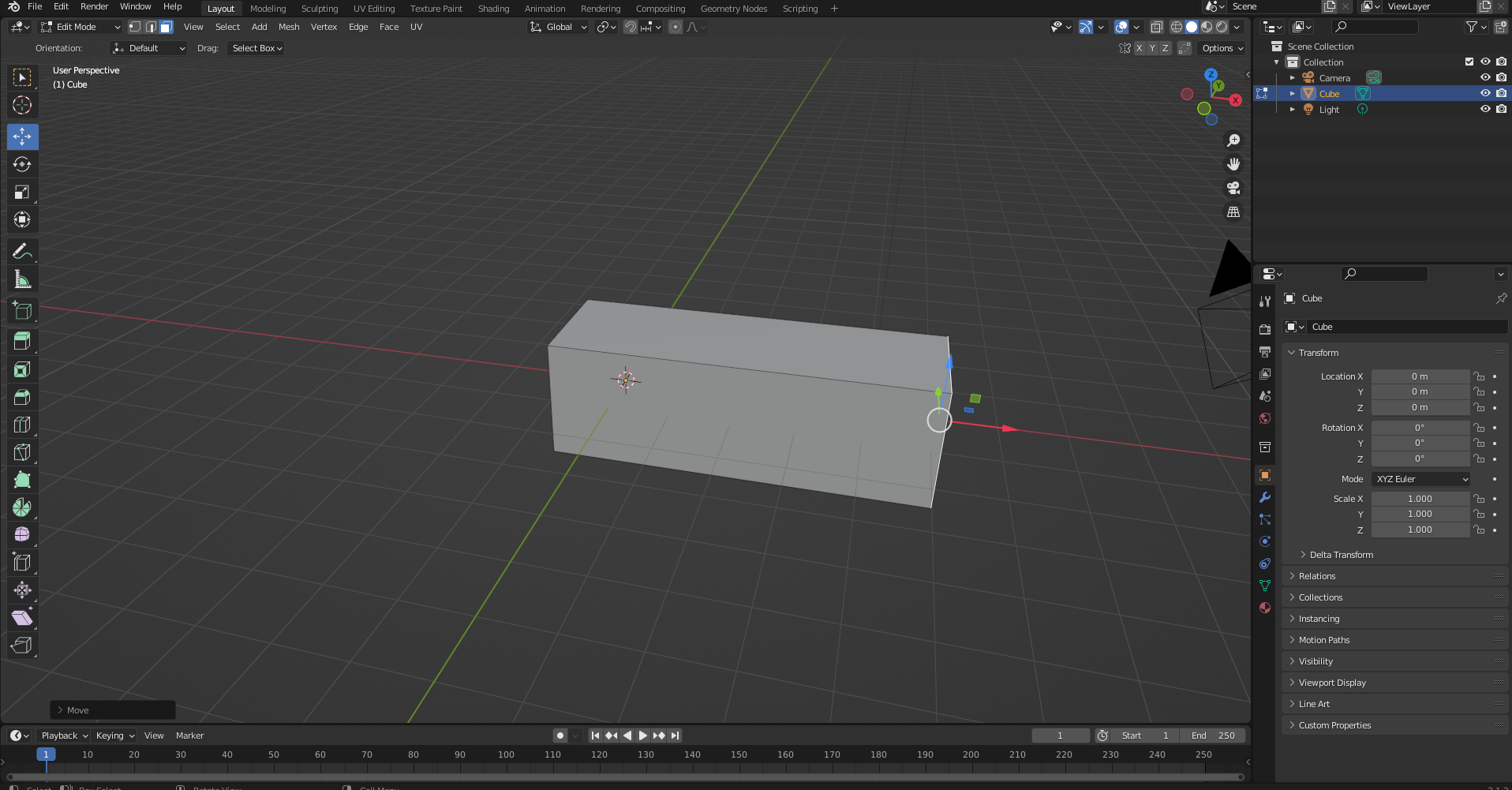Open the File menu
The image size is (1512, 790).
35,6
